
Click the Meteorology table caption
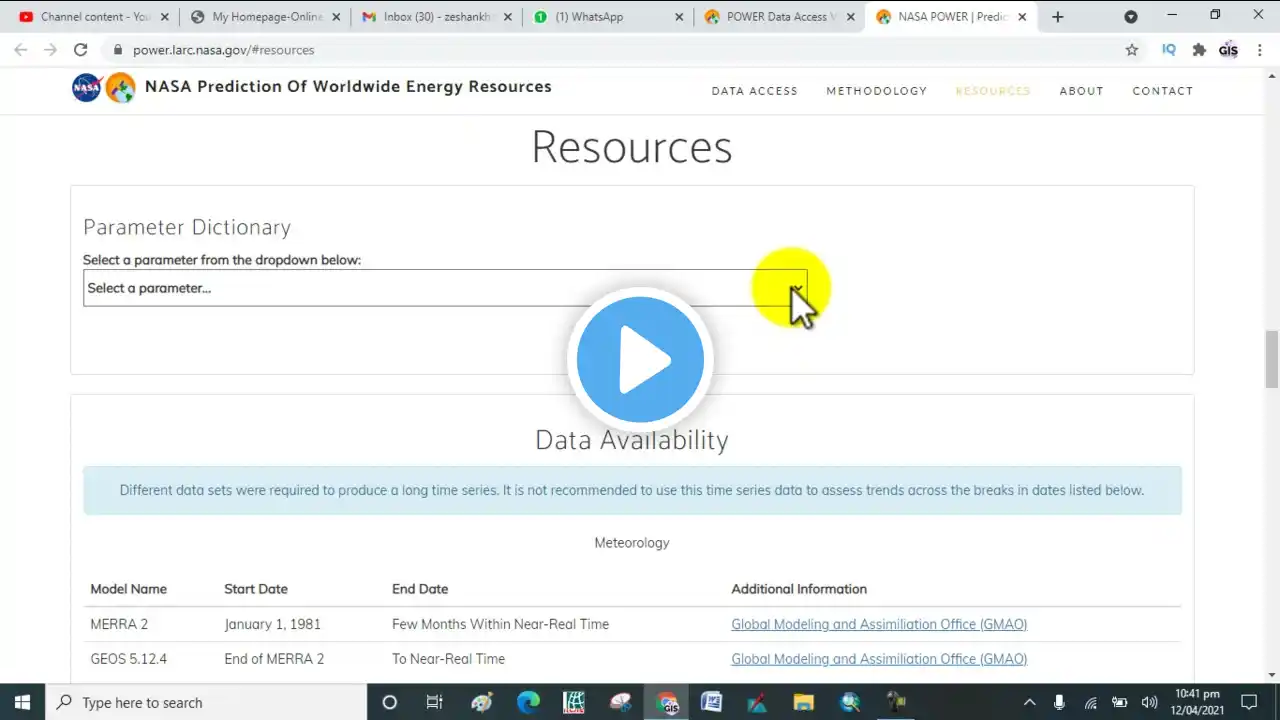pyautogui.click(x=632, y=543)
